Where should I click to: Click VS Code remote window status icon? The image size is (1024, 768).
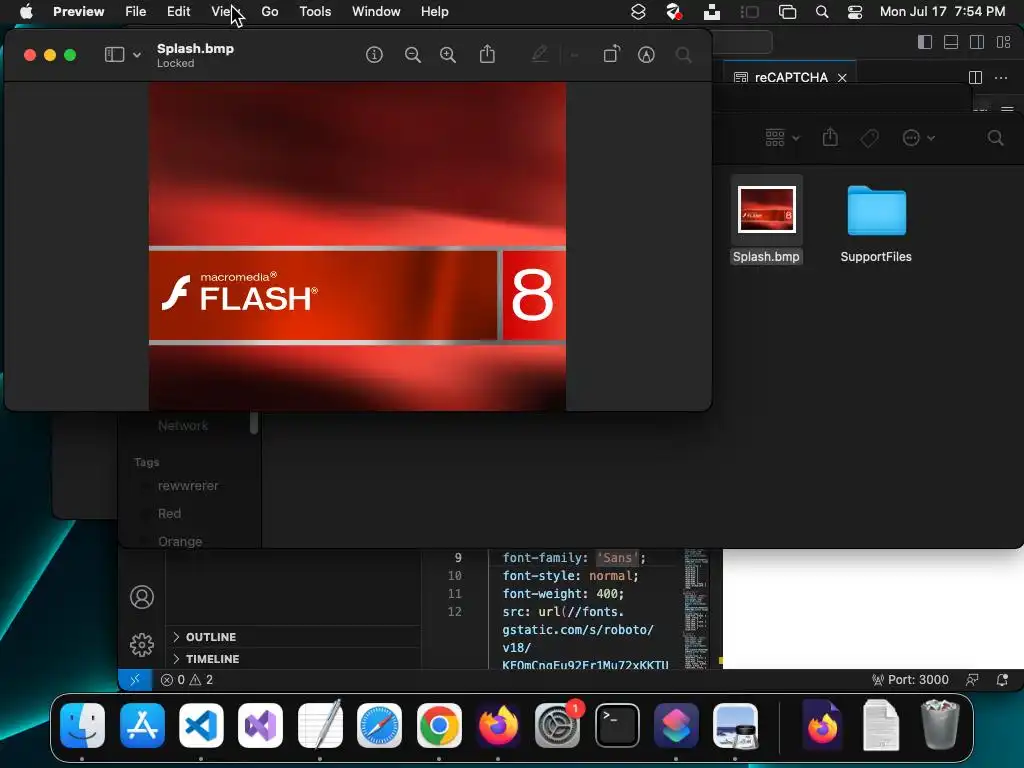(x=135, y=680)
